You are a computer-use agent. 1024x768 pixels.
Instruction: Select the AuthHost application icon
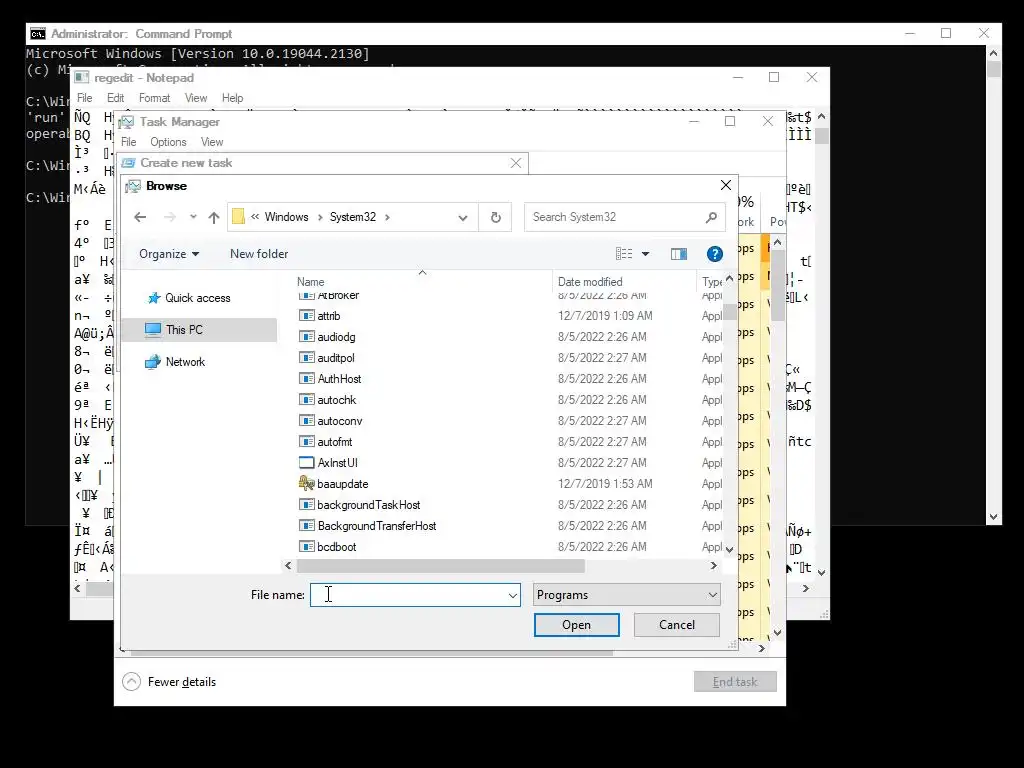pyautogui.click(x=306, y=379)
